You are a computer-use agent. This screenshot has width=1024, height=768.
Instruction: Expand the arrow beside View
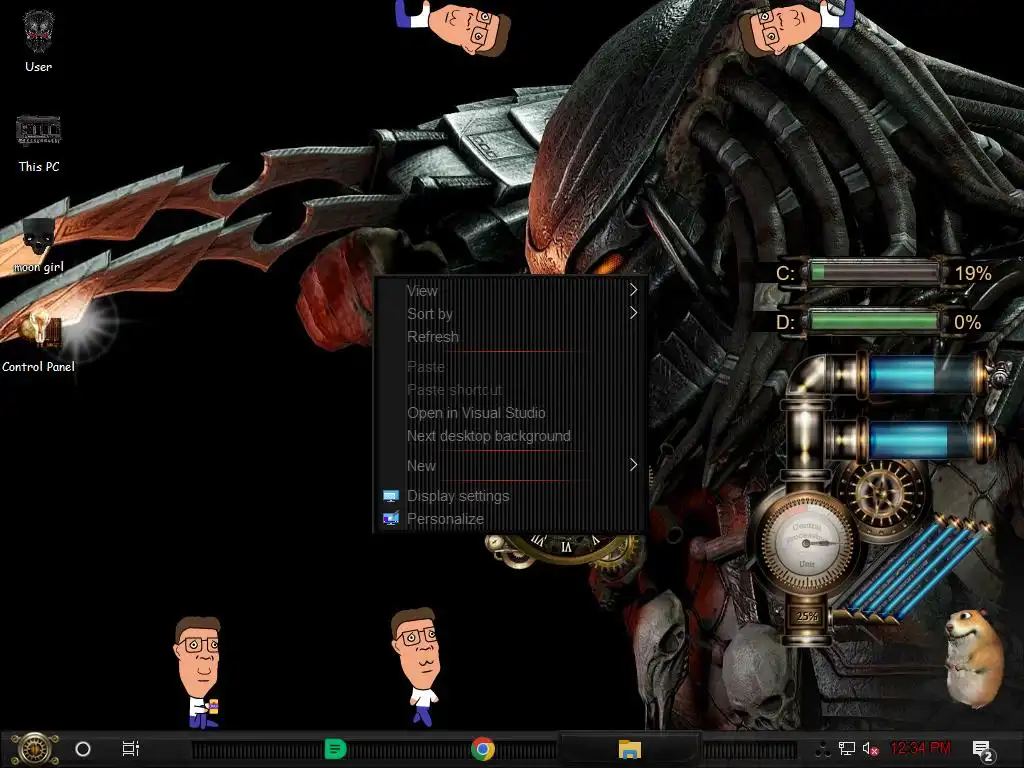[x=633, y=289]
